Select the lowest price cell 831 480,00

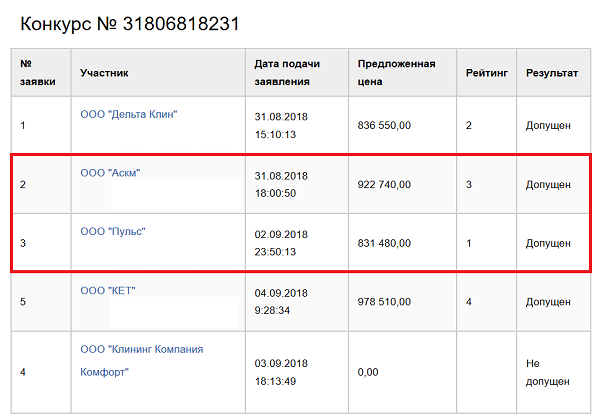coord(384,243)
